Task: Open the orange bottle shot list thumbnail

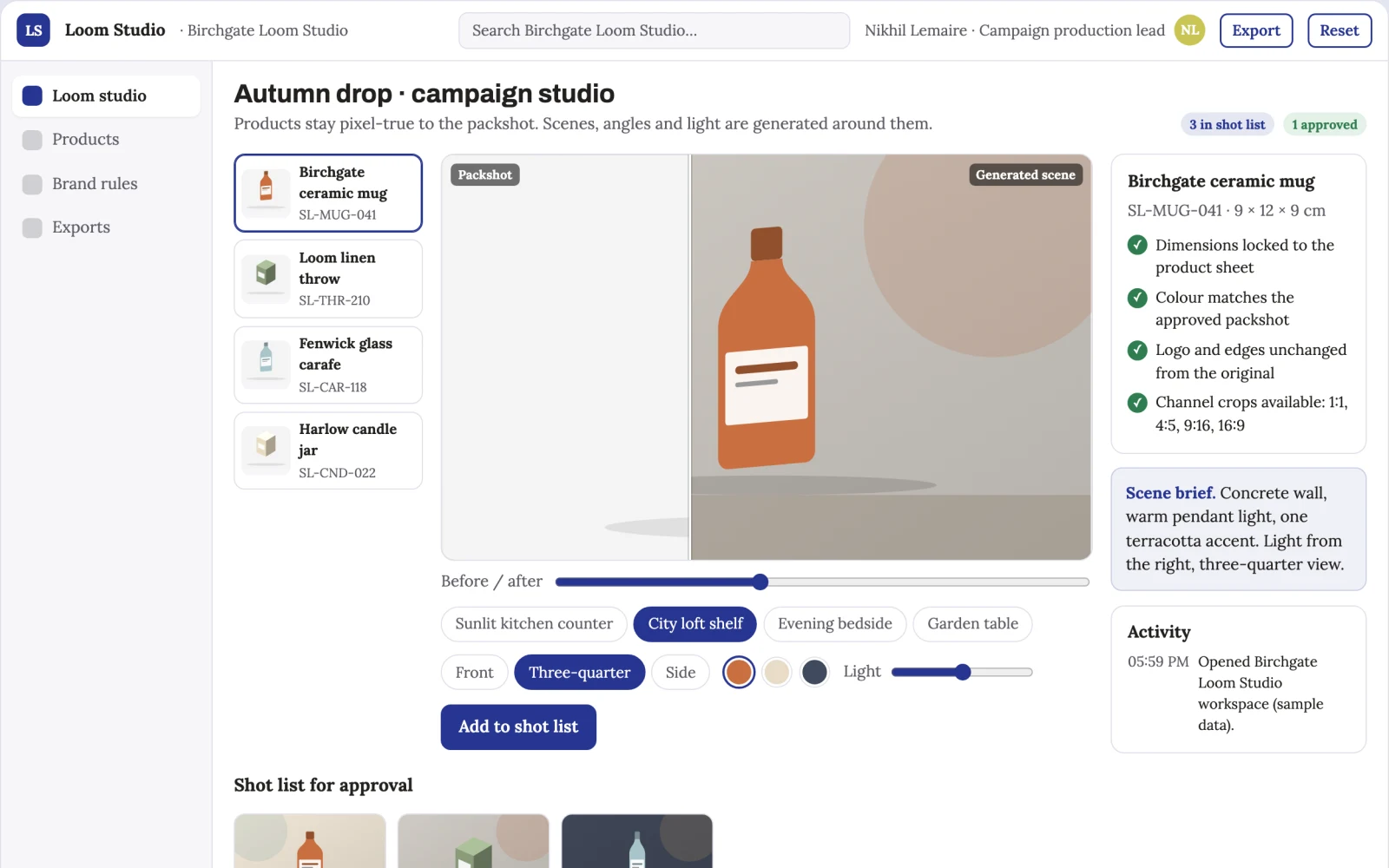Action: coord(310,841)
